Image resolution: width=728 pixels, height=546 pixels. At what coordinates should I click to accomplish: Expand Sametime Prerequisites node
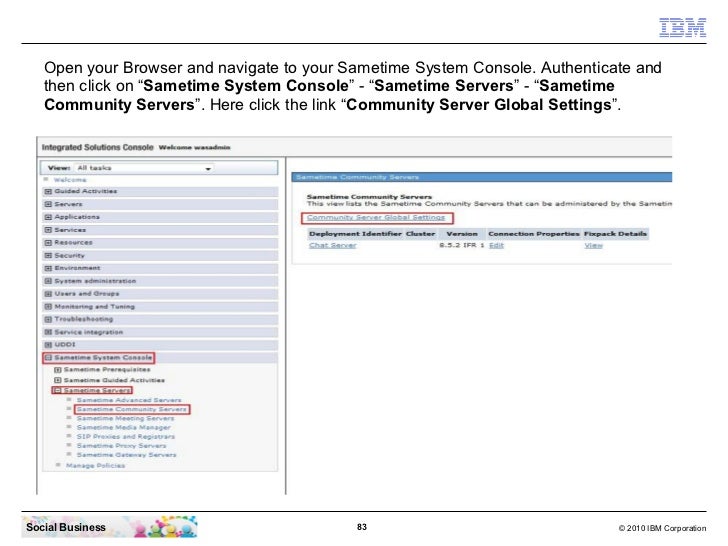coord(58,370)
